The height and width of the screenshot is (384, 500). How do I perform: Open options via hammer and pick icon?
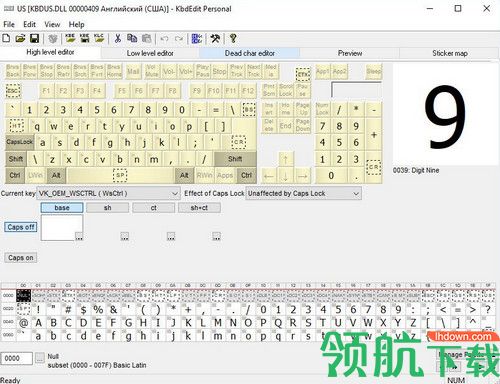pyautogui.click(x=215, y=38)
